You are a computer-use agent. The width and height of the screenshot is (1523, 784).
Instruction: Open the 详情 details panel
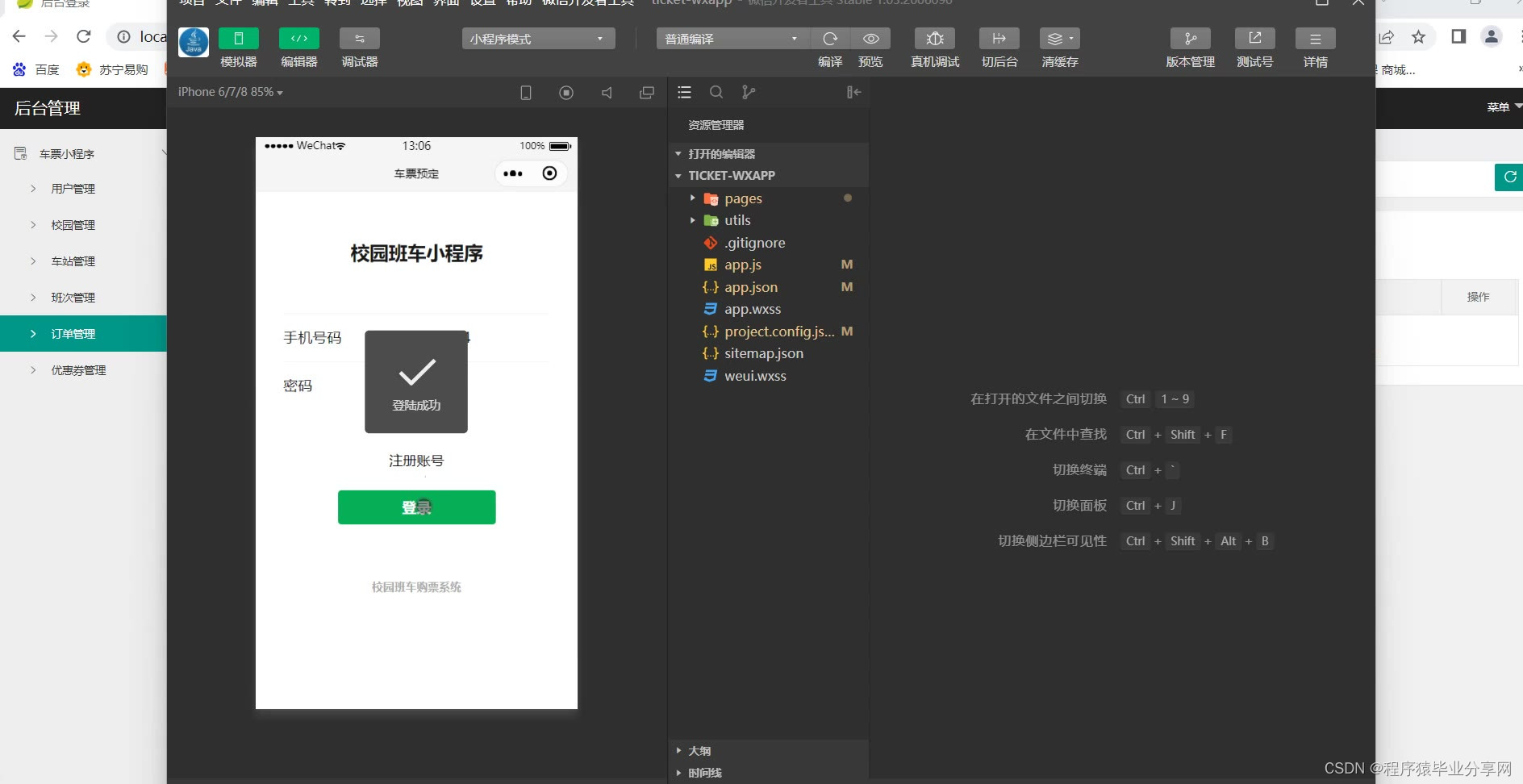tap(1316, 39)
